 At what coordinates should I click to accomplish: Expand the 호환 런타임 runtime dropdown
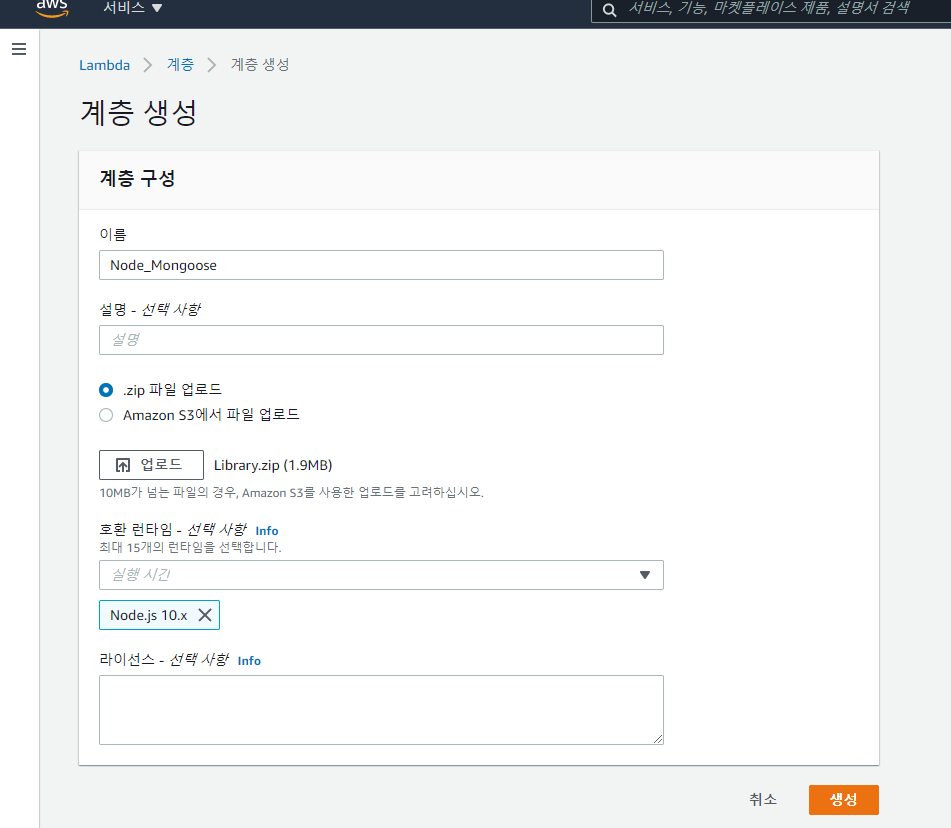[x=644, y=575]
